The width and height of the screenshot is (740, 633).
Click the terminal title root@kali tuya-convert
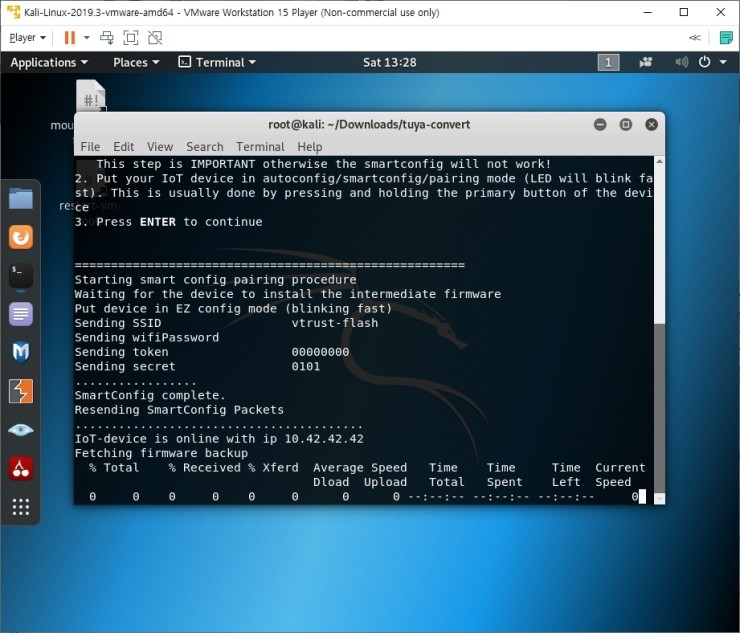click(x=369, y=125)
